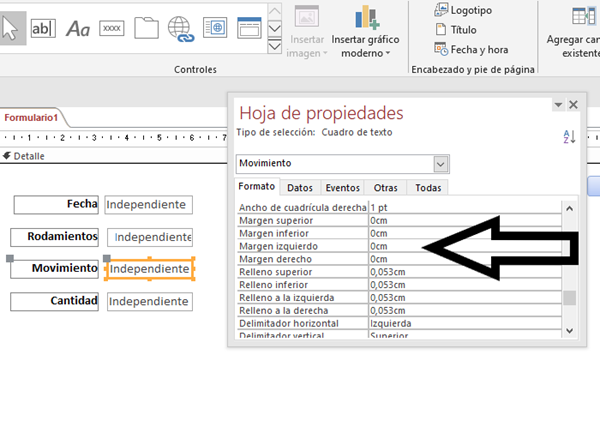Click the Logotipo button
This screenshot has height=427, width=600.
tap(468, 9)
